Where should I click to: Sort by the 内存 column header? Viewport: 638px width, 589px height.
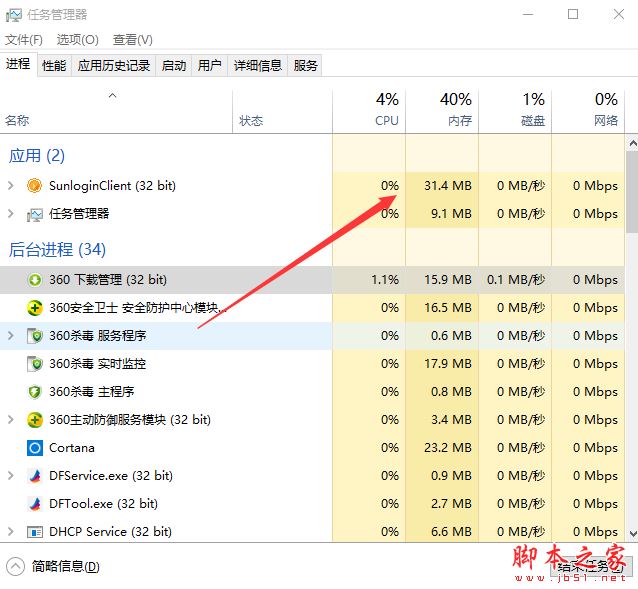coord(442,111)
